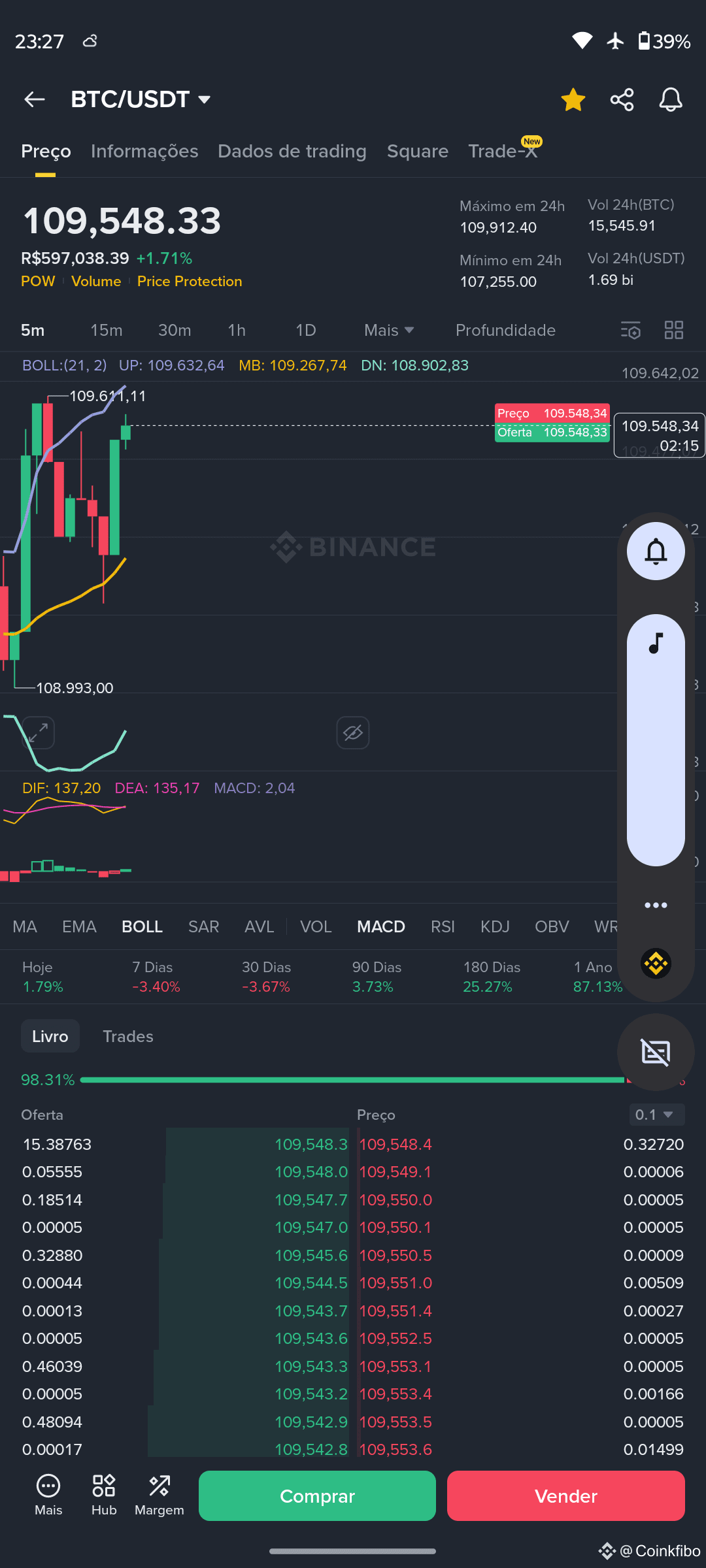Toggle the VOL indicator
This screenshot has height=1568, width=706.
click(316, 926)
